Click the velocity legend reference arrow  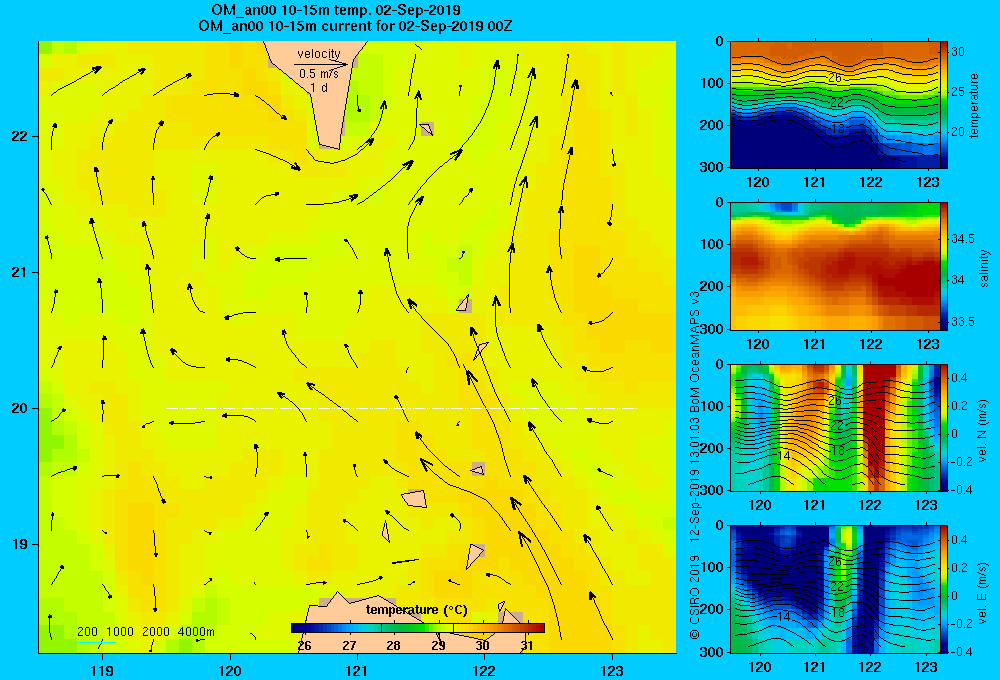[321, 64]
